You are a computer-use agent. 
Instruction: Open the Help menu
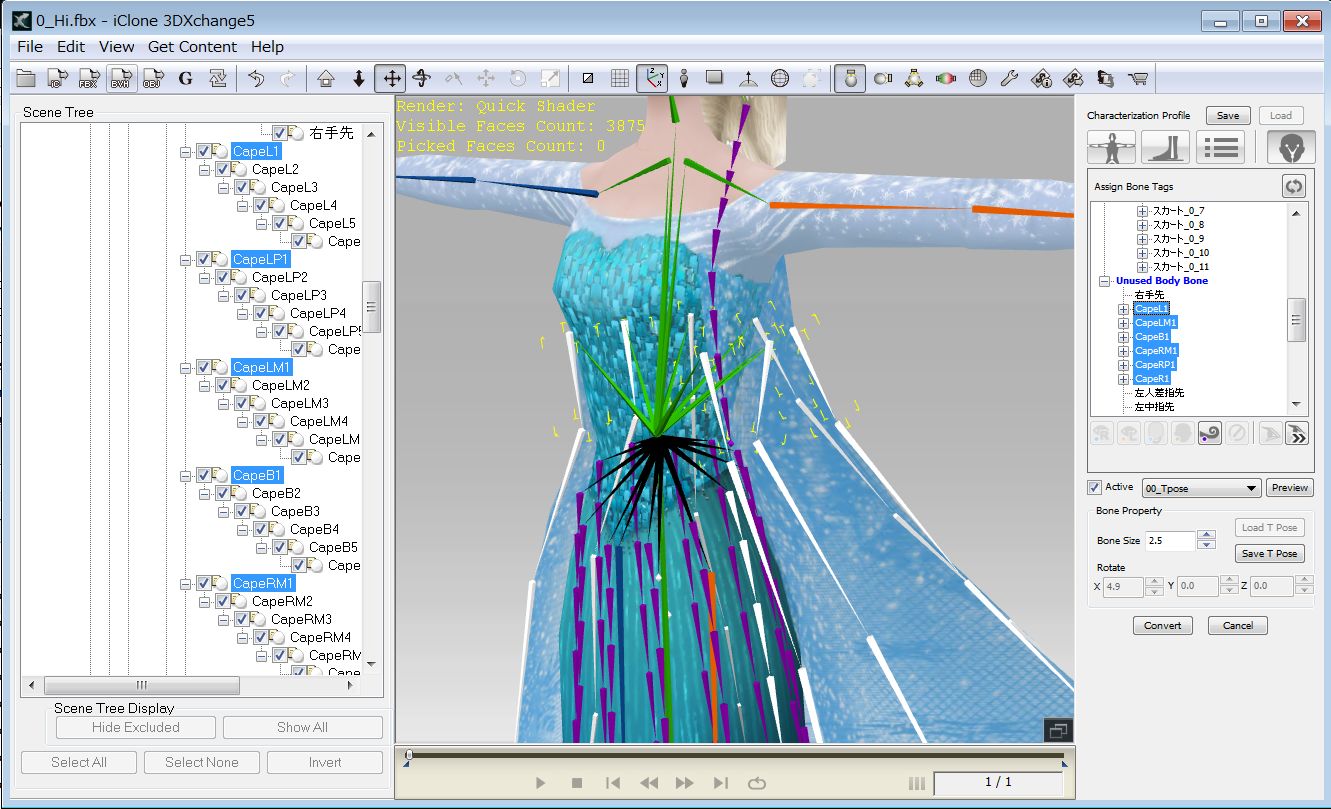click(x=267, y=46)
